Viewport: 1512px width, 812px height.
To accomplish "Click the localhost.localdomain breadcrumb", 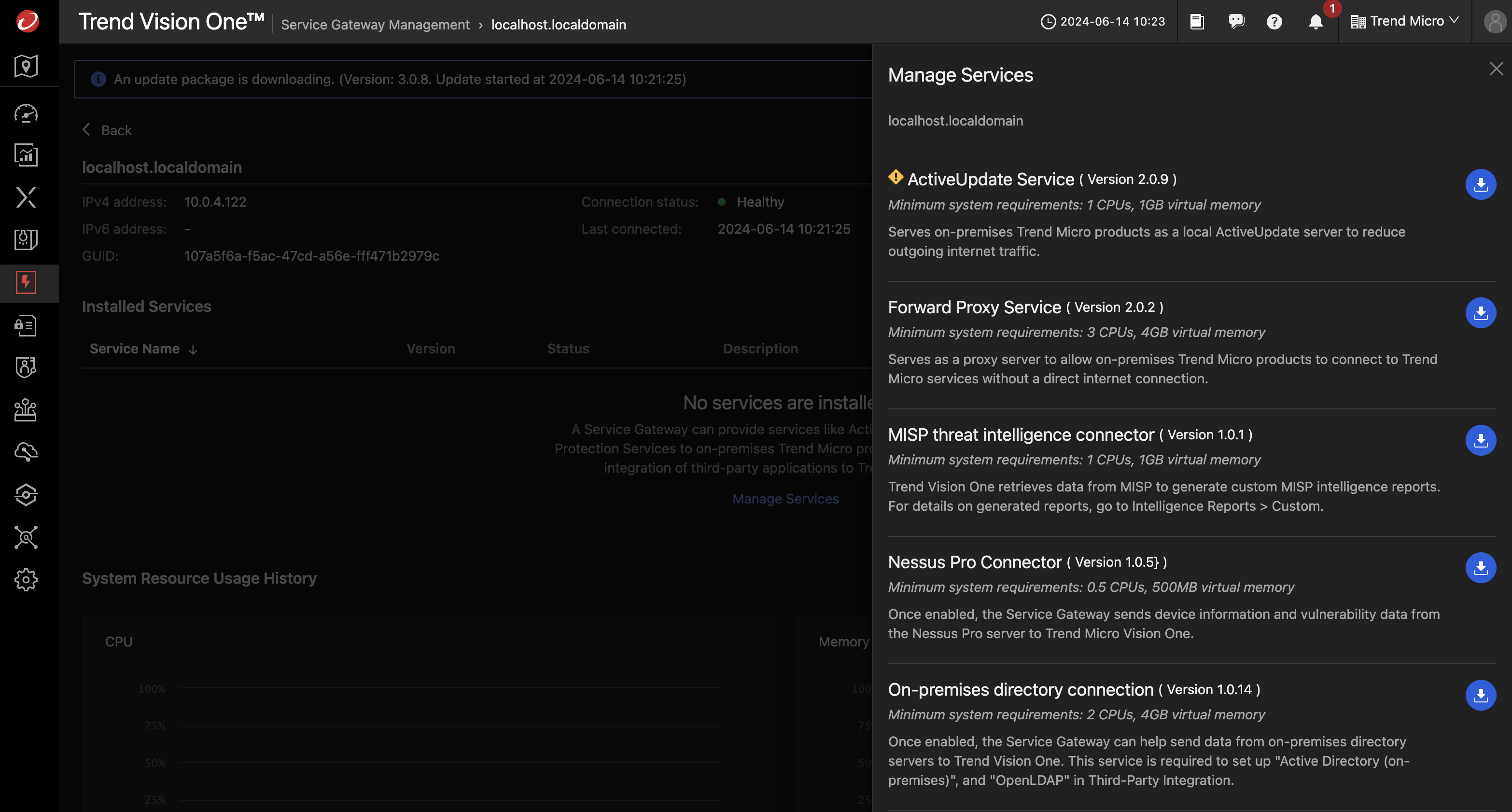I will click(x=558, y=25).
